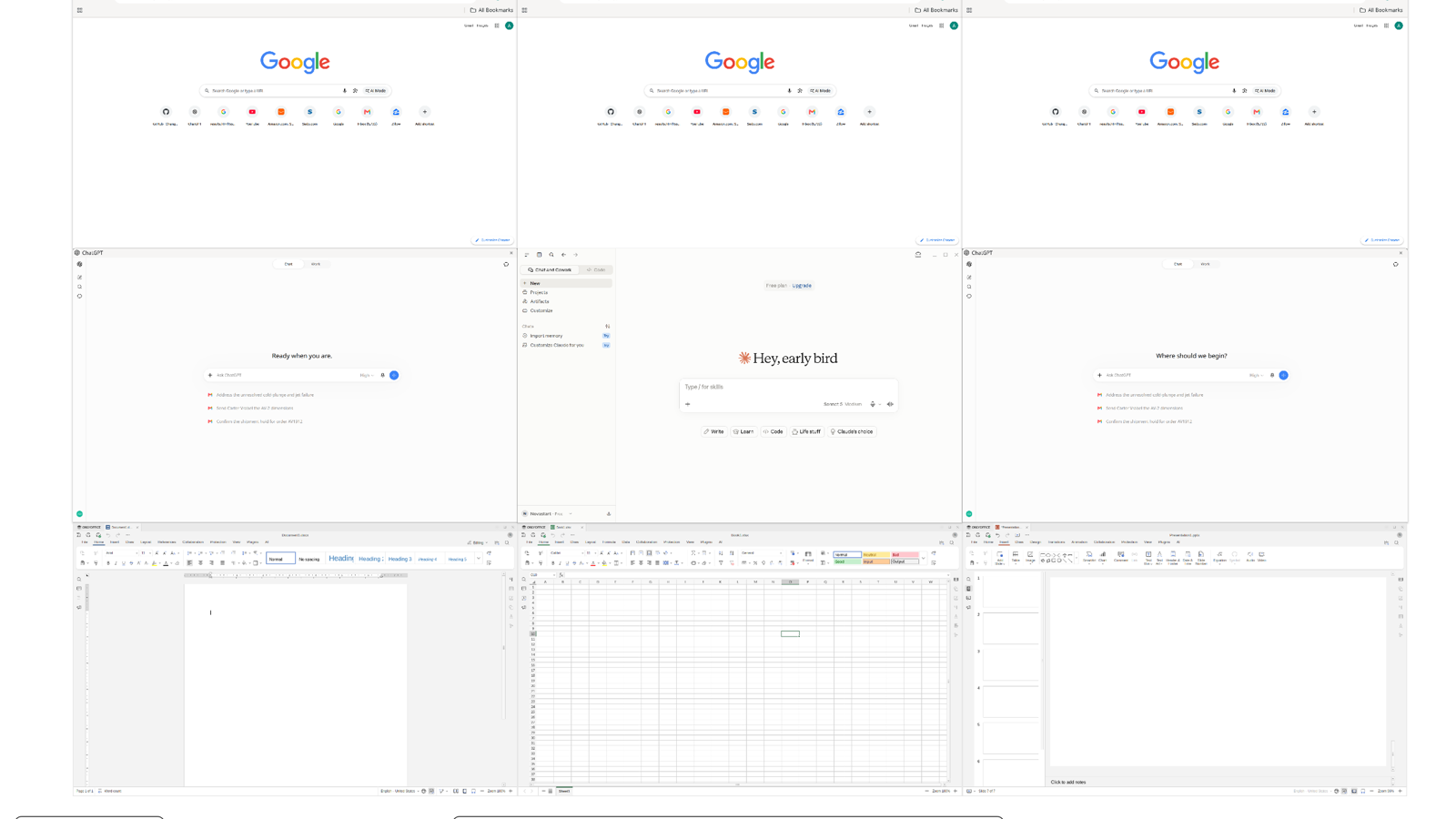The width and height of the screenshot is (1456, 819).
Task: Open Google apps grid in the right Chrome window
Action: 1386,25
